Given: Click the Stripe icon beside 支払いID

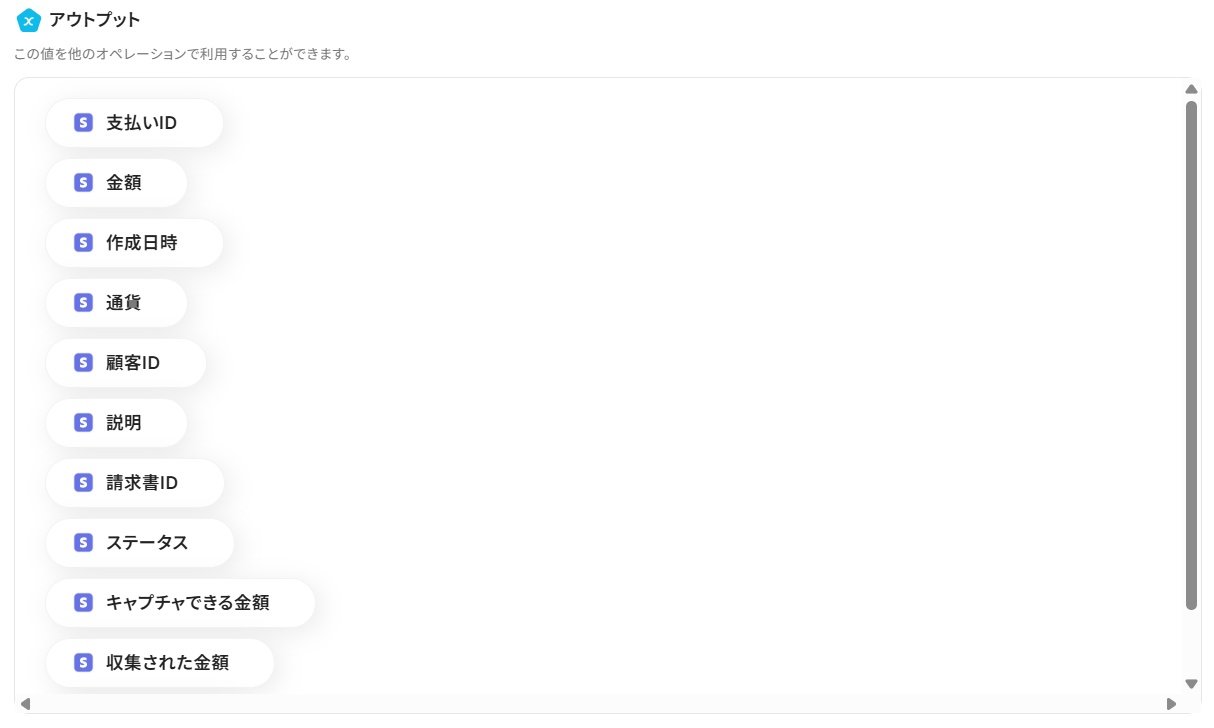Looking at the screenshot, I should point(83,123).
